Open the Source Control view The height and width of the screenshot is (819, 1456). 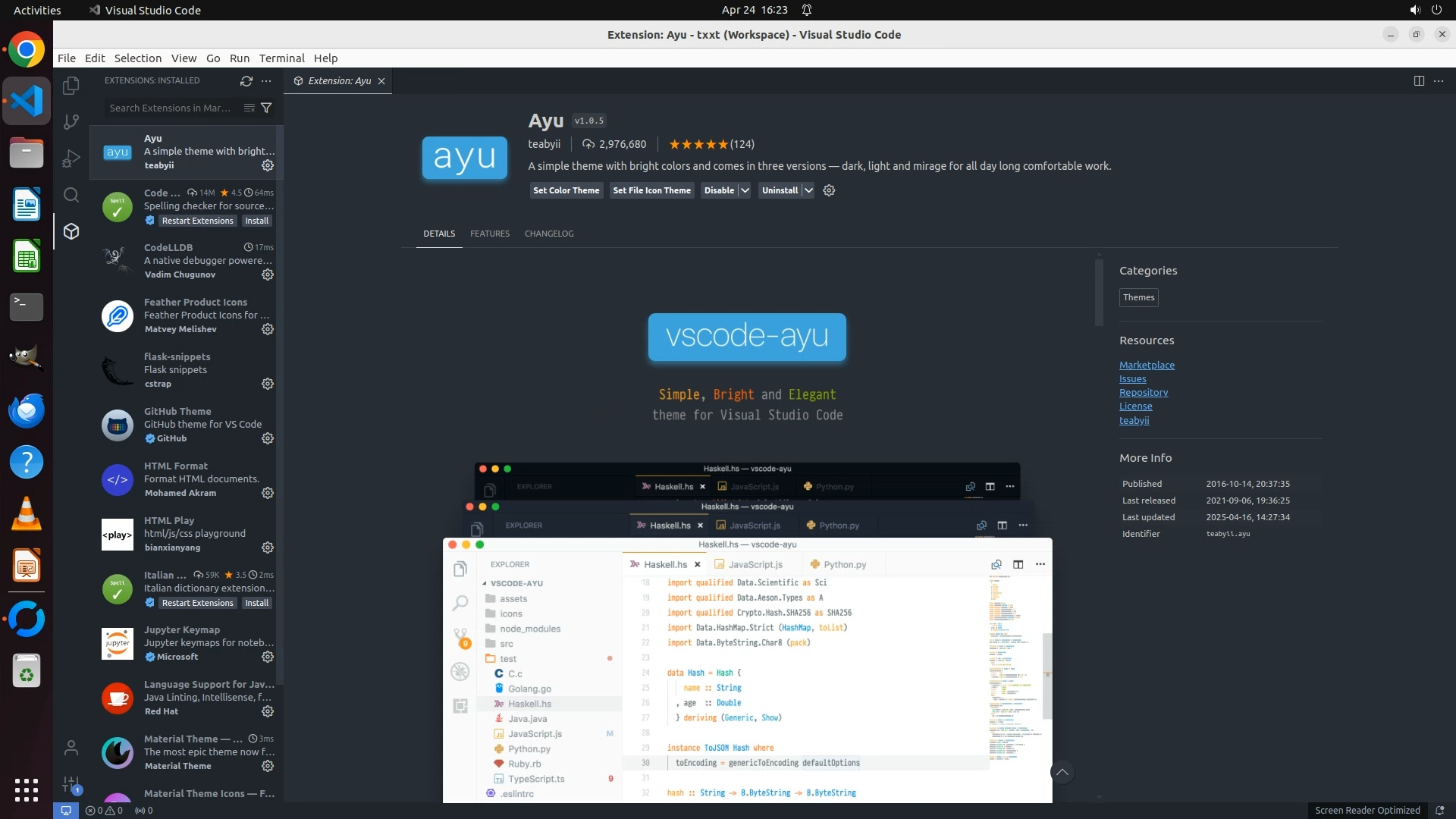[x=71, y=121]
